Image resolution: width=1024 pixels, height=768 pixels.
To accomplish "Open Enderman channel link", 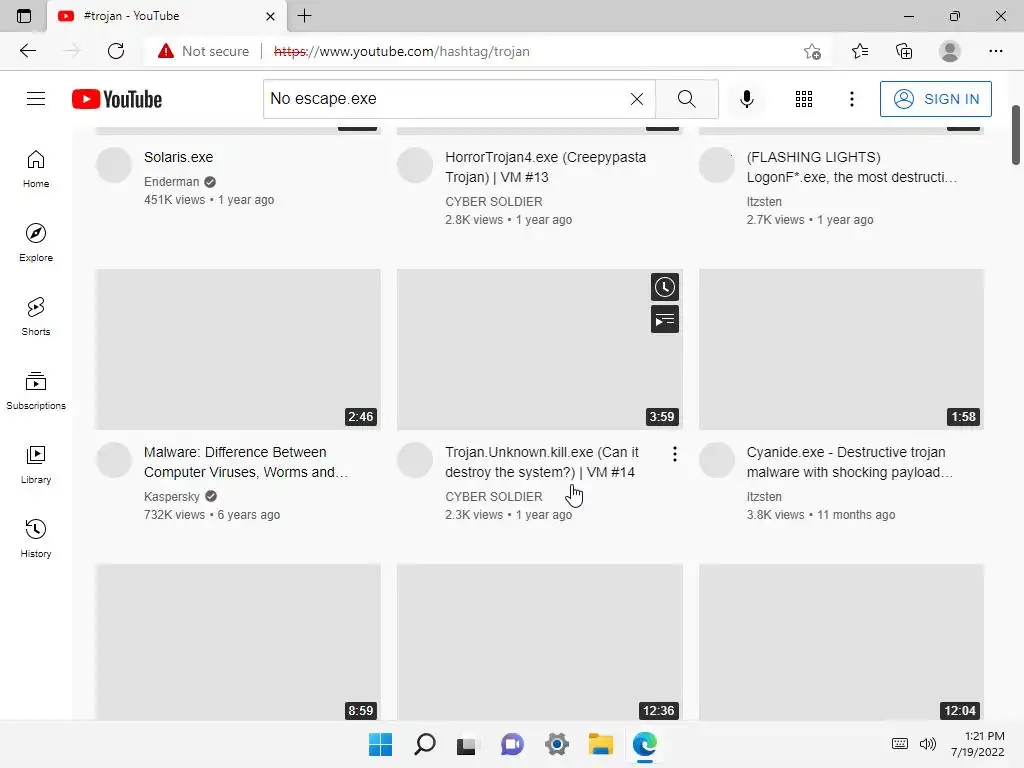I will click(172, 182).
